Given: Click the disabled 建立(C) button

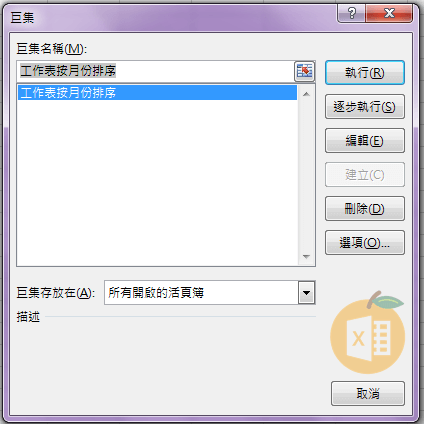Looking at the screenshot, I should [x=365, y=175].
